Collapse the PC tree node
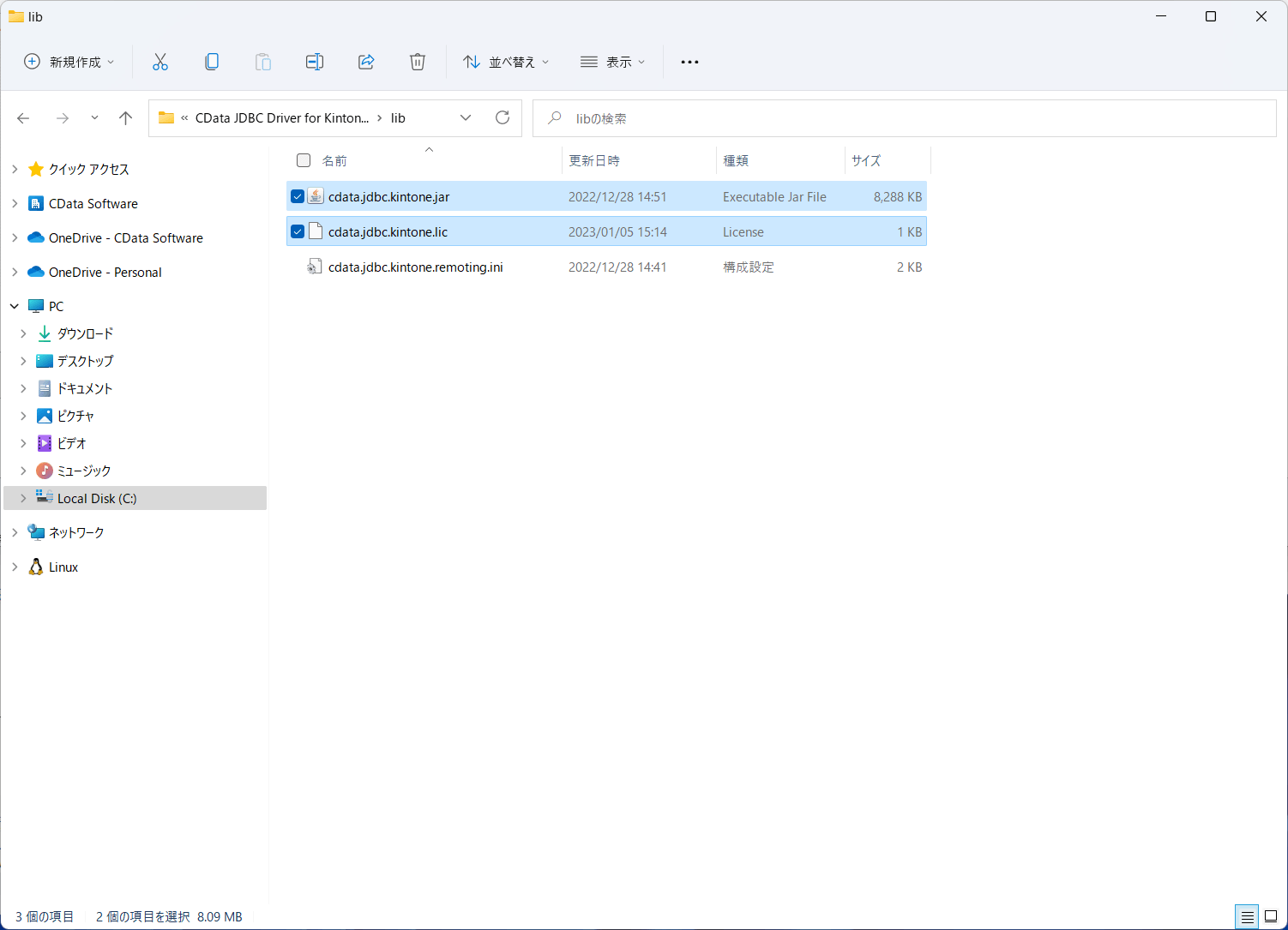Image resolution: width=1288 pixels, height=930 pixels. click(x=15, y=306)
